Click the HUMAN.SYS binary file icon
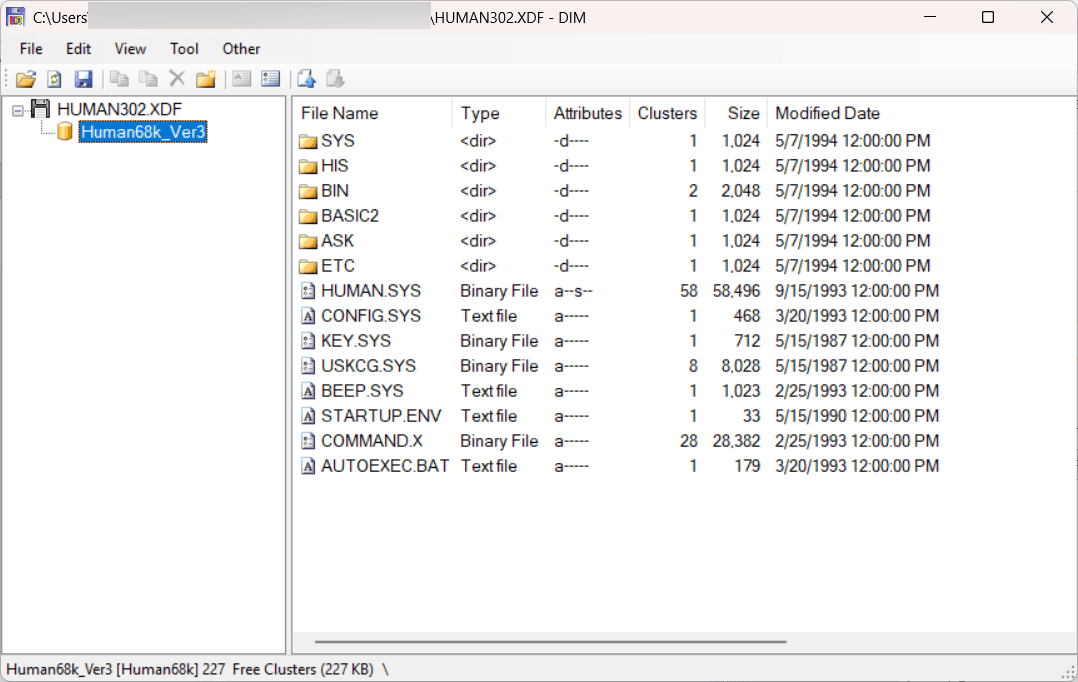Viewport: 1078px width, 682px height. [309, 291]
